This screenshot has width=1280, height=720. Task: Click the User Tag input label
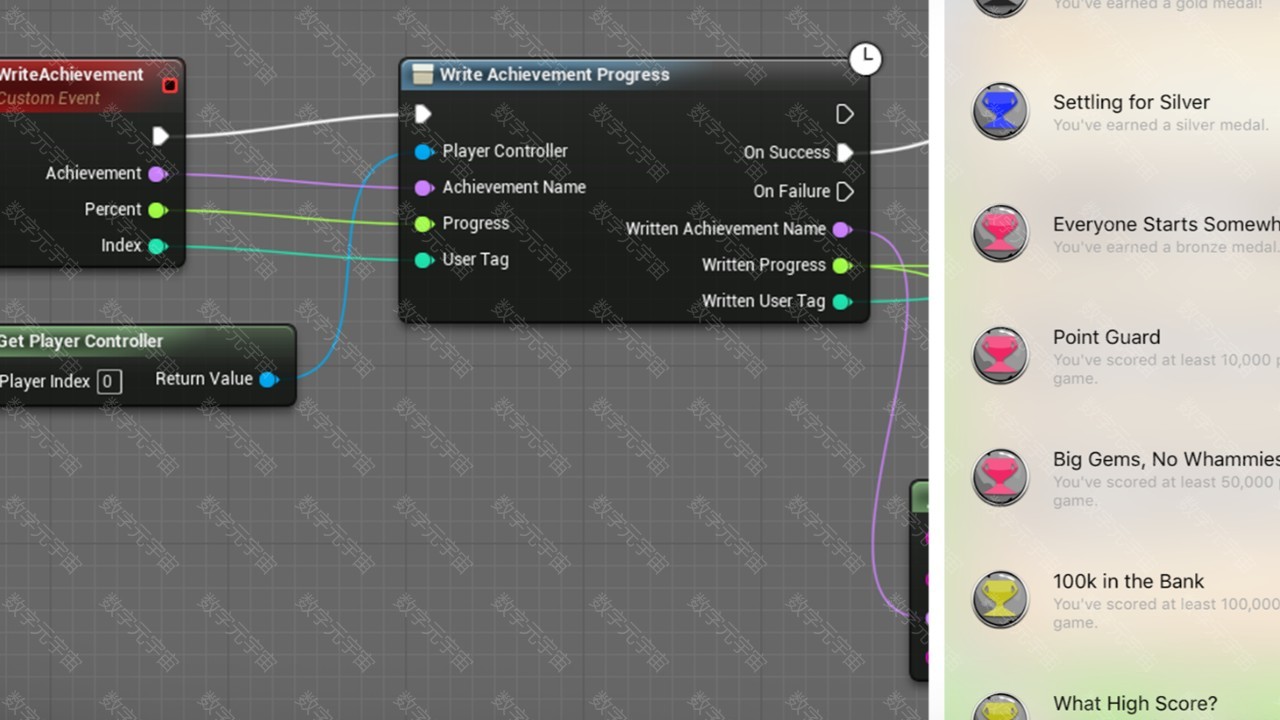pyautogui.click(x=476, y=260)
